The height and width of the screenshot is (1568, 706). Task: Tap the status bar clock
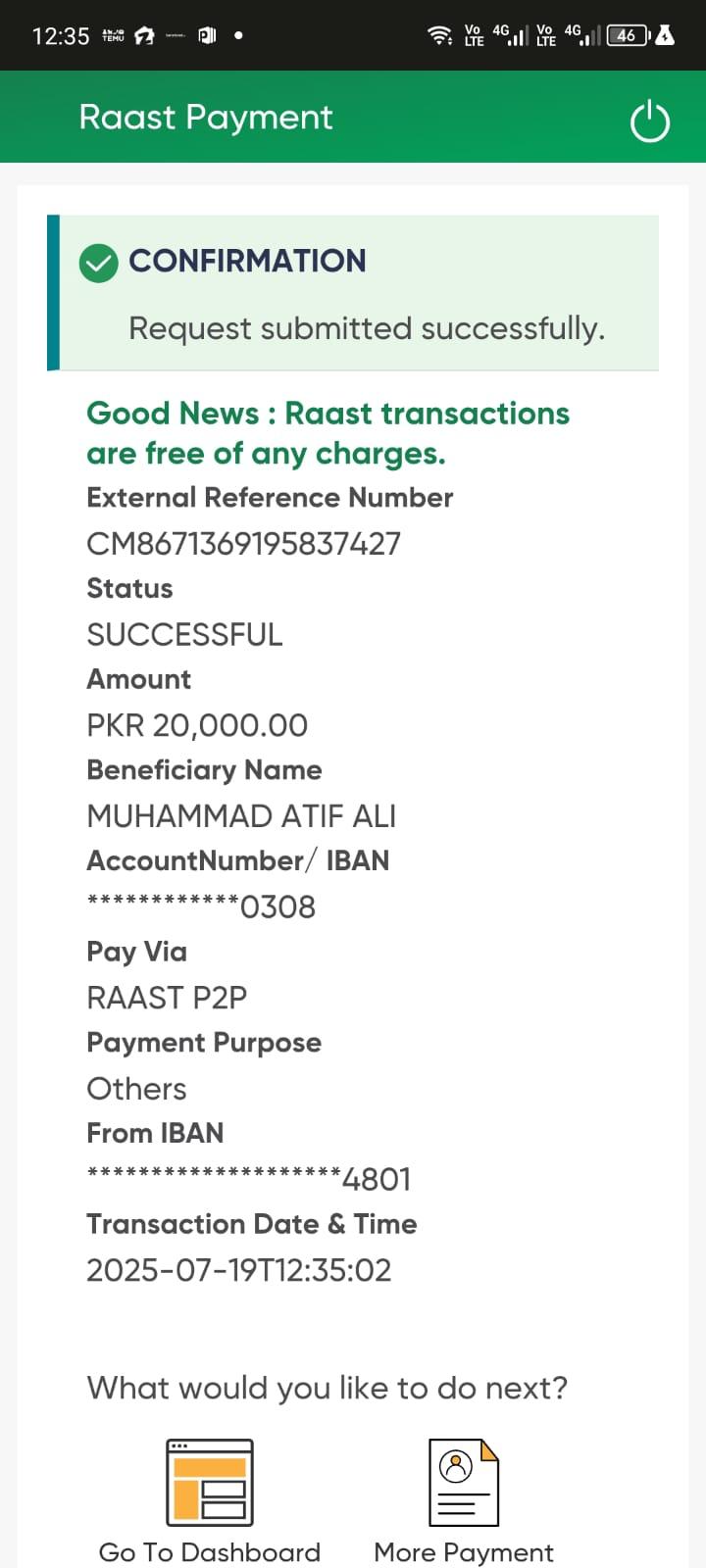tap(61, 36)
